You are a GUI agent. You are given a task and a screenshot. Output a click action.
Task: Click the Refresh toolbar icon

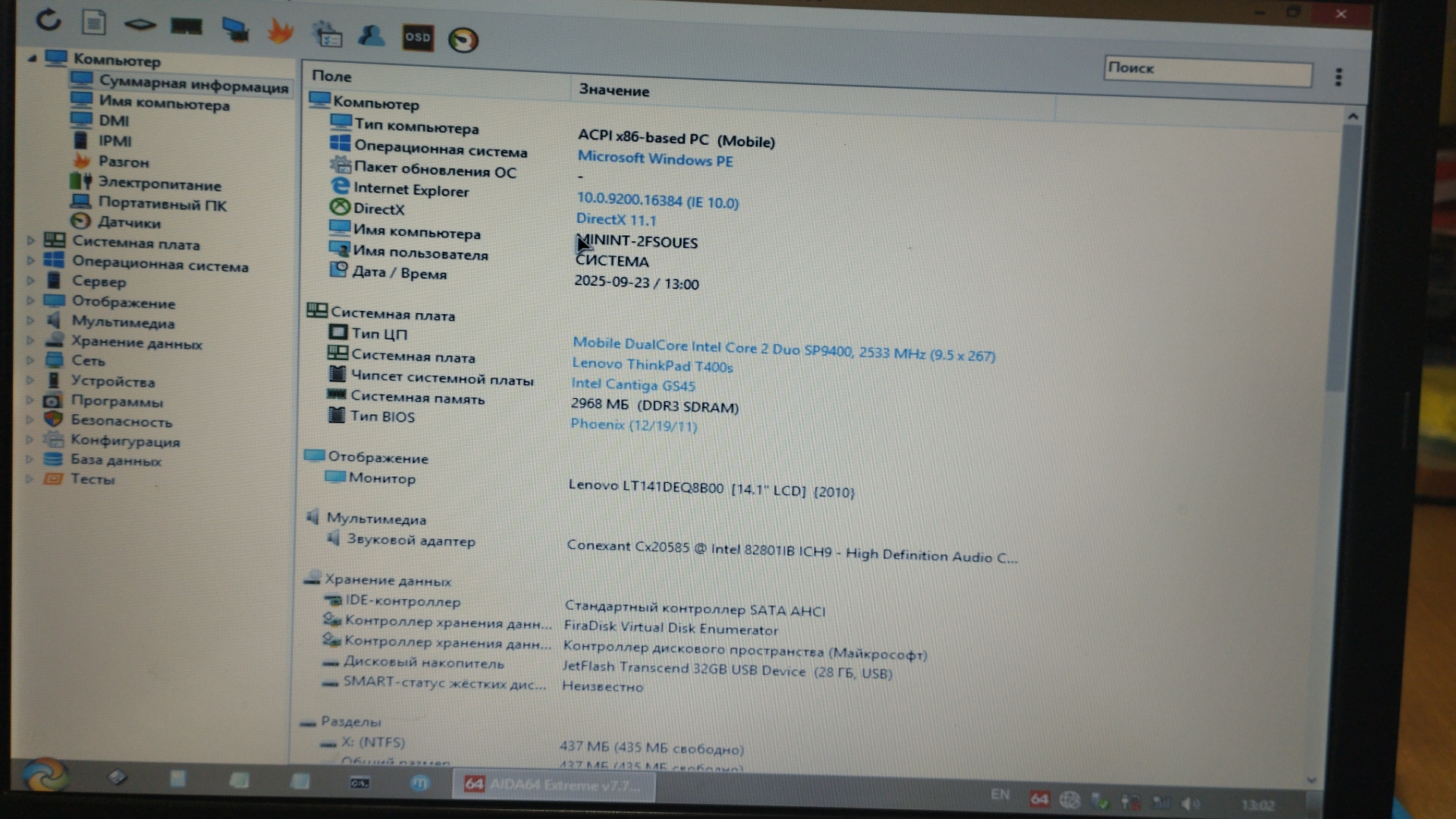[49, 20]
